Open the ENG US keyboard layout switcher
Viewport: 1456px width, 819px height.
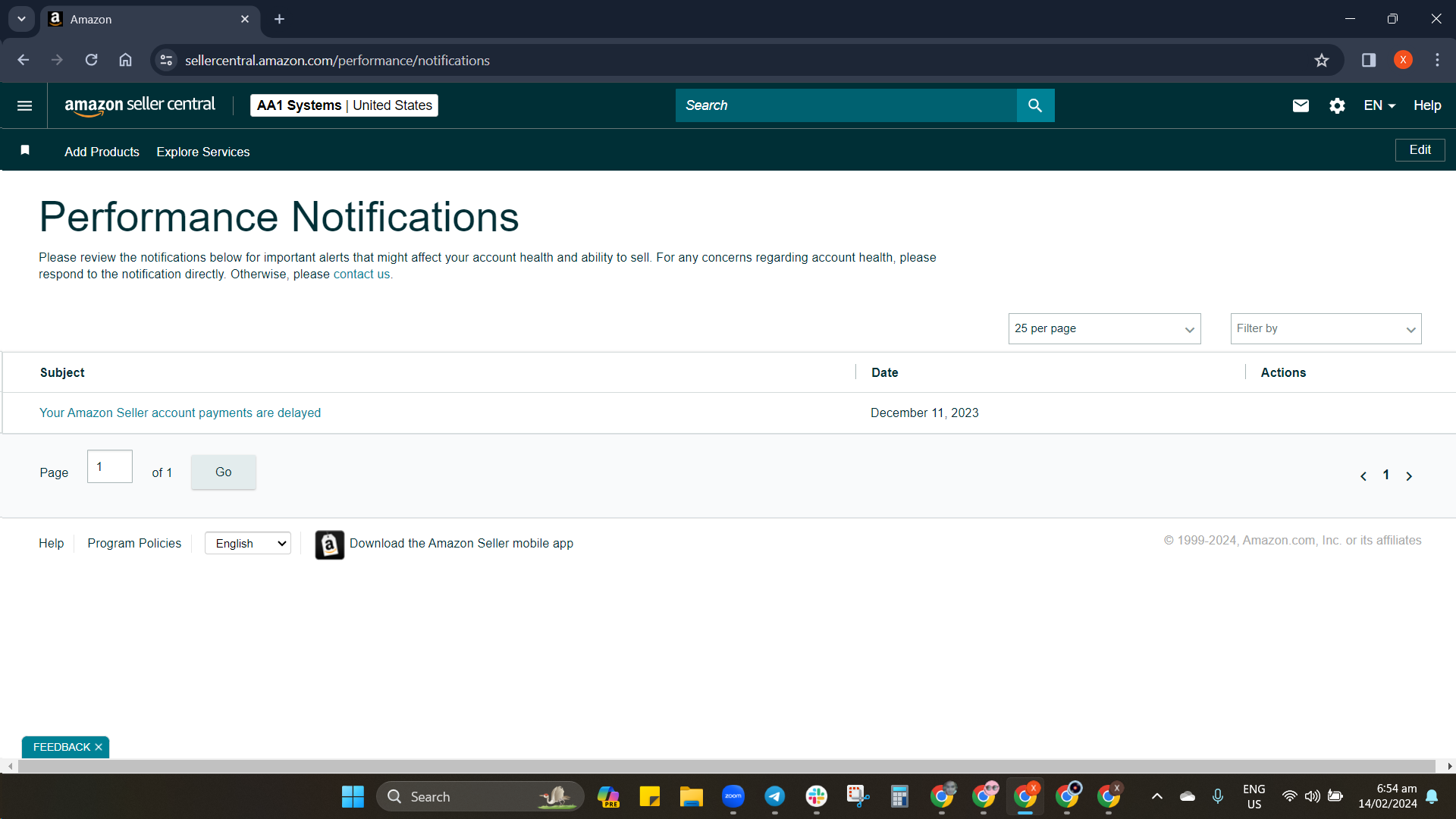coord(1254,796)
